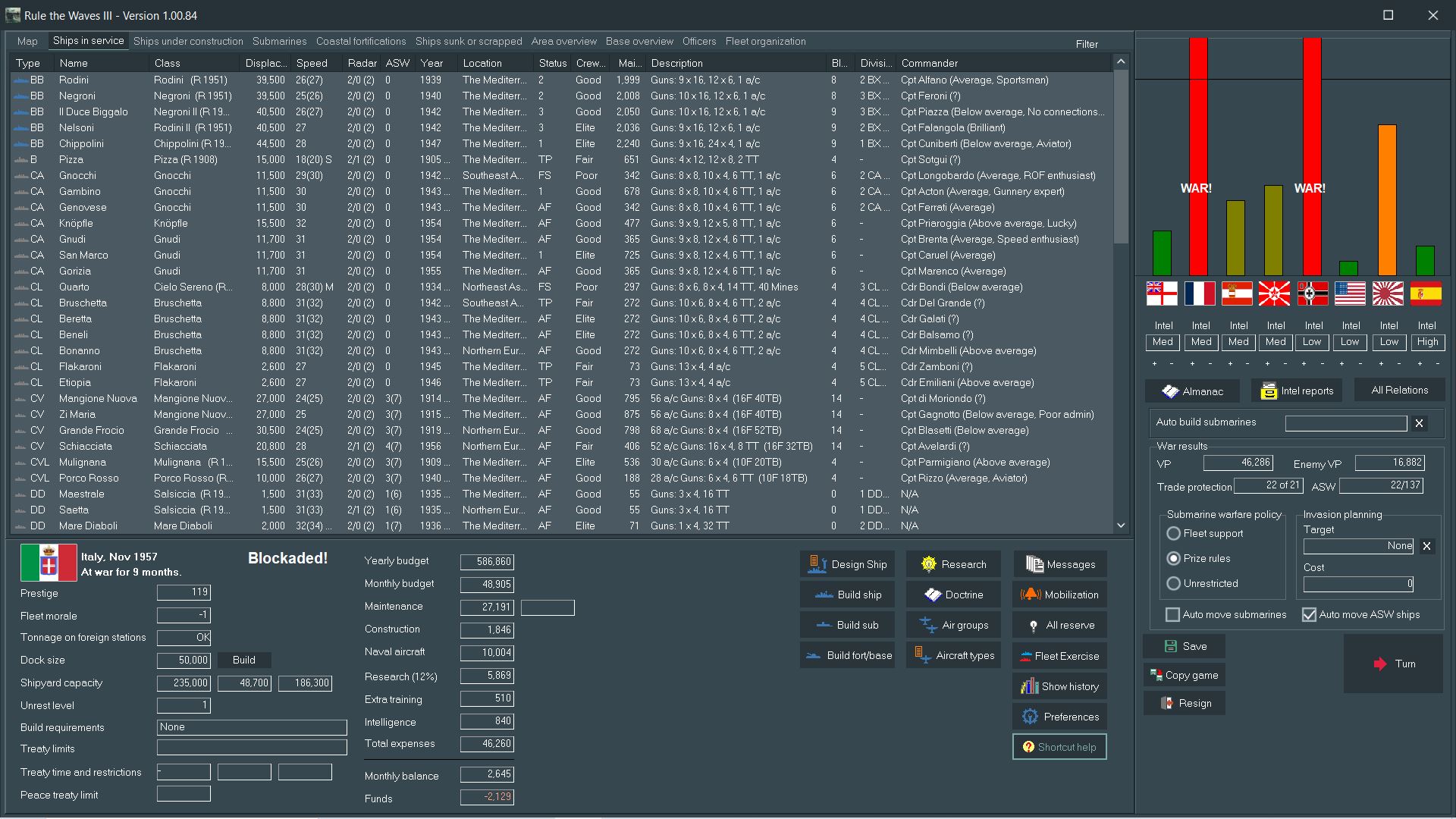Screen dimensions: 1456x819
Task: Open the Almanac
Action: tap(1192, 391)
